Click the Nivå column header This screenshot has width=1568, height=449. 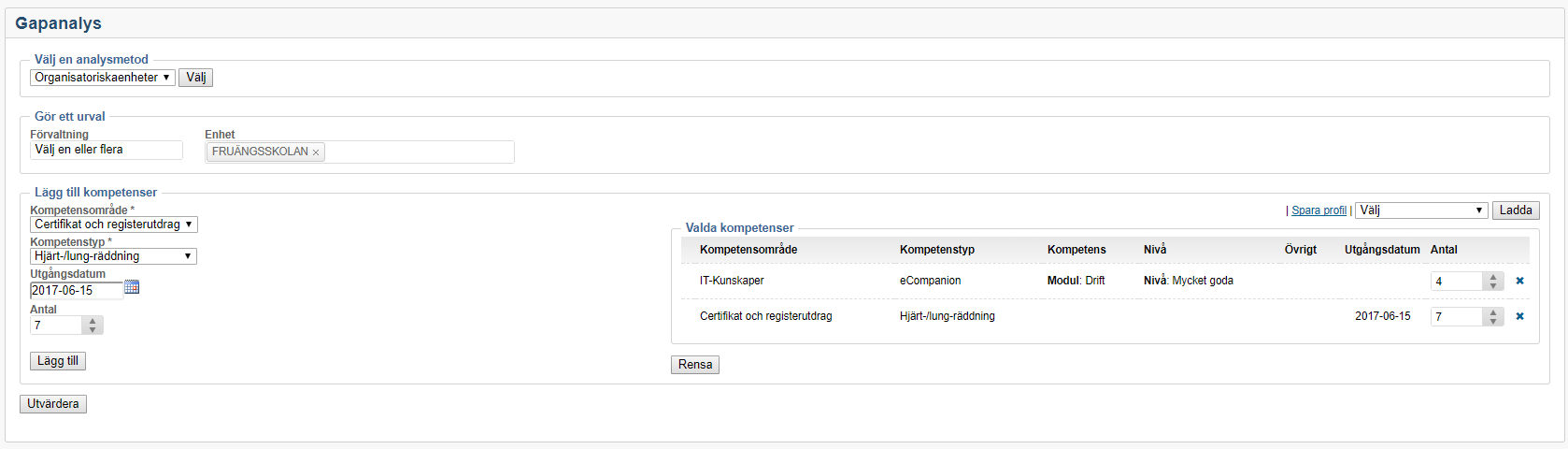click(1155, 250)
